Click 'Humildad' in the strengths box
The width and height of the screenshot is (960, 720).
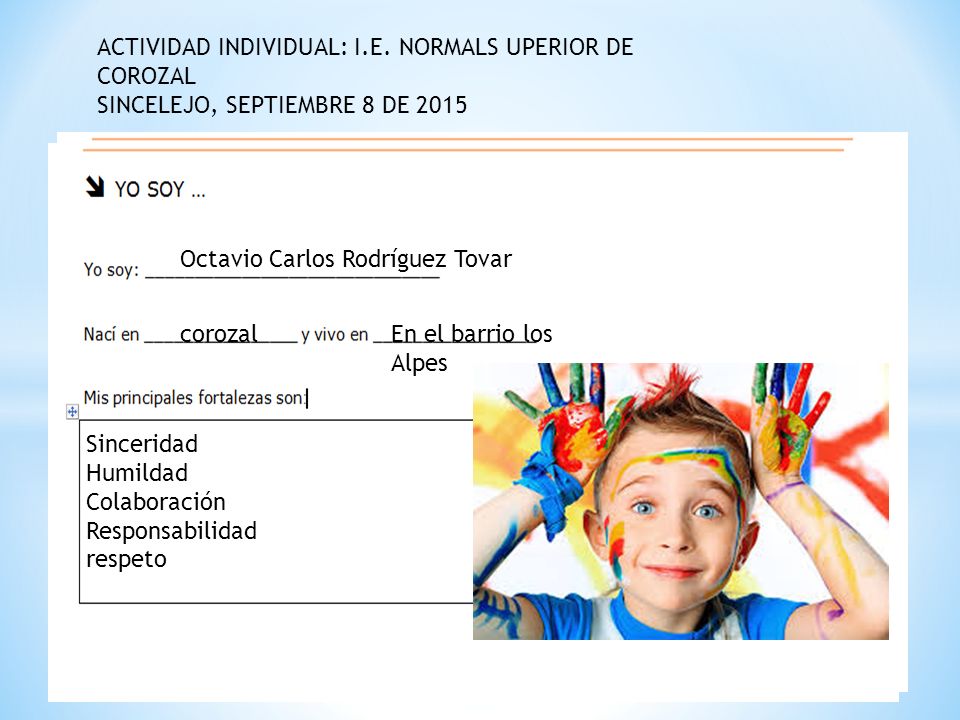click(x=137, y=473)
